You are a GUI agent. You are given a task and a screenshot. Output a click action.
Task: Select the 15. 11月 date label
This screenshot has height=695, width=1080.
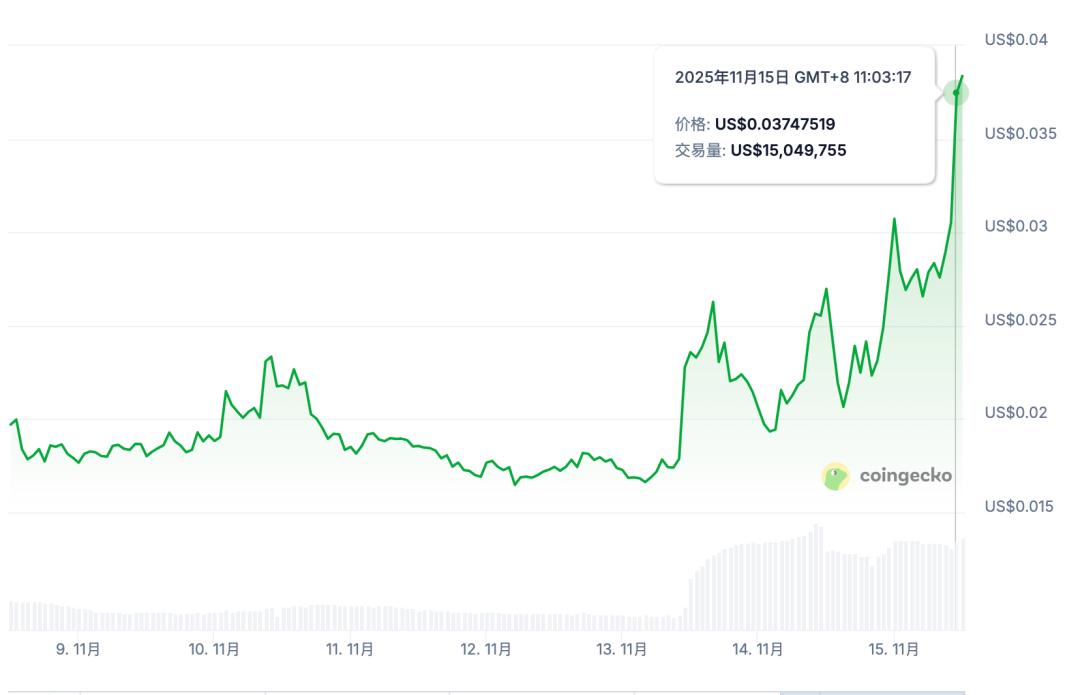click(x=894, y=649)
